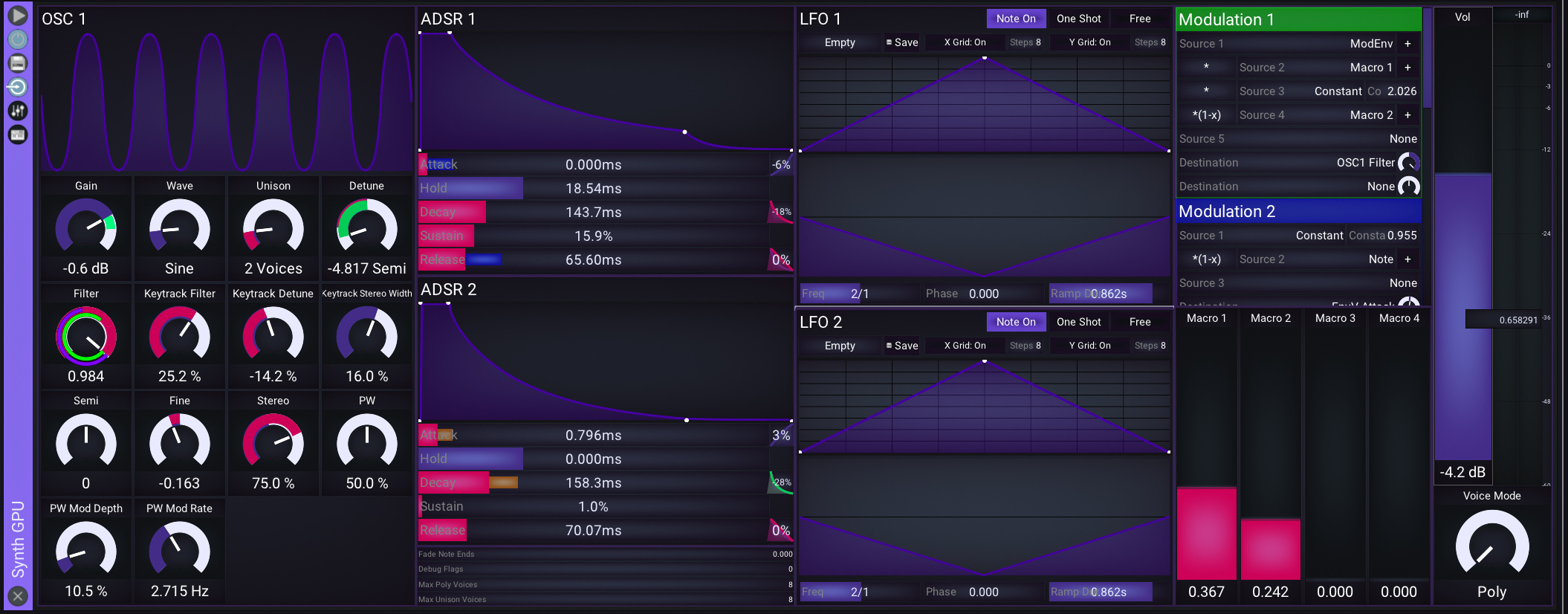Click the Unison knob showing 2 Voices

pyautogui.click(x=273, y=227)
